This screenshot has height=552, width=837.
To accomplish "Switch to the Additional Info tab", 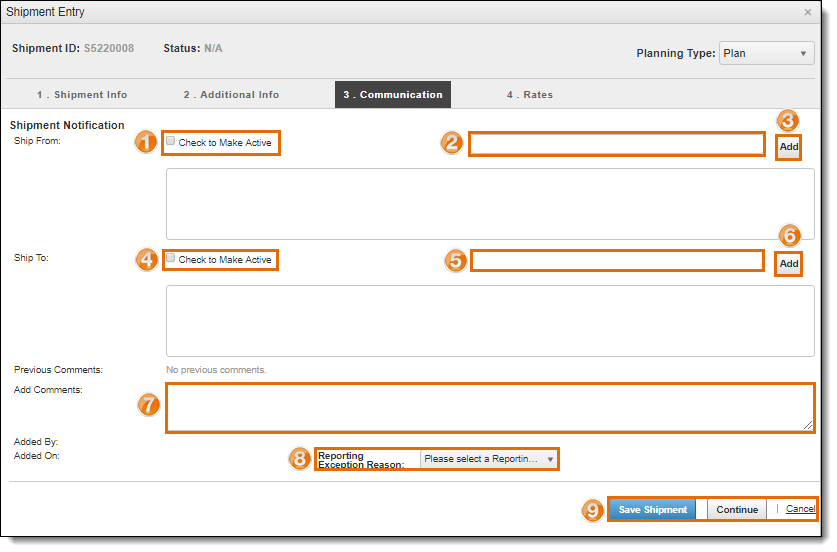I will pos(231,95).
